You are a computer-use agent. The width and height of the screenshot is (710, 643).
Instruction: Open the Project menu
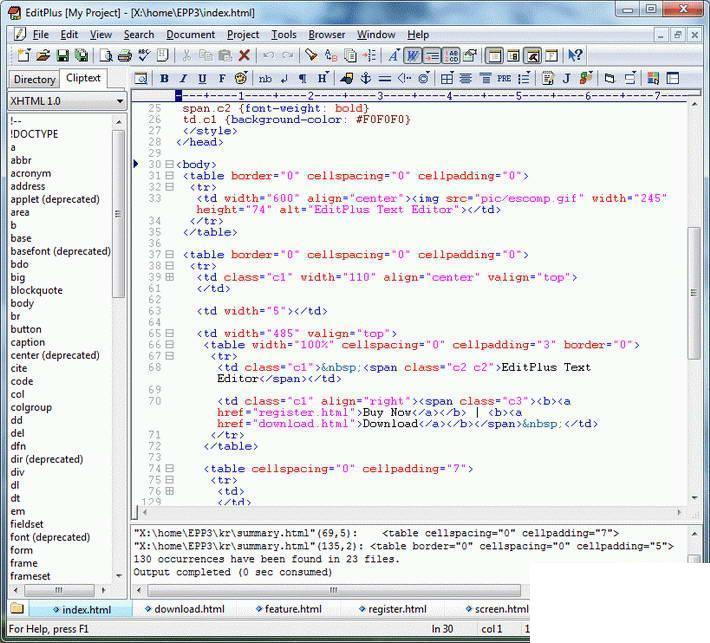tap(243, 34)
